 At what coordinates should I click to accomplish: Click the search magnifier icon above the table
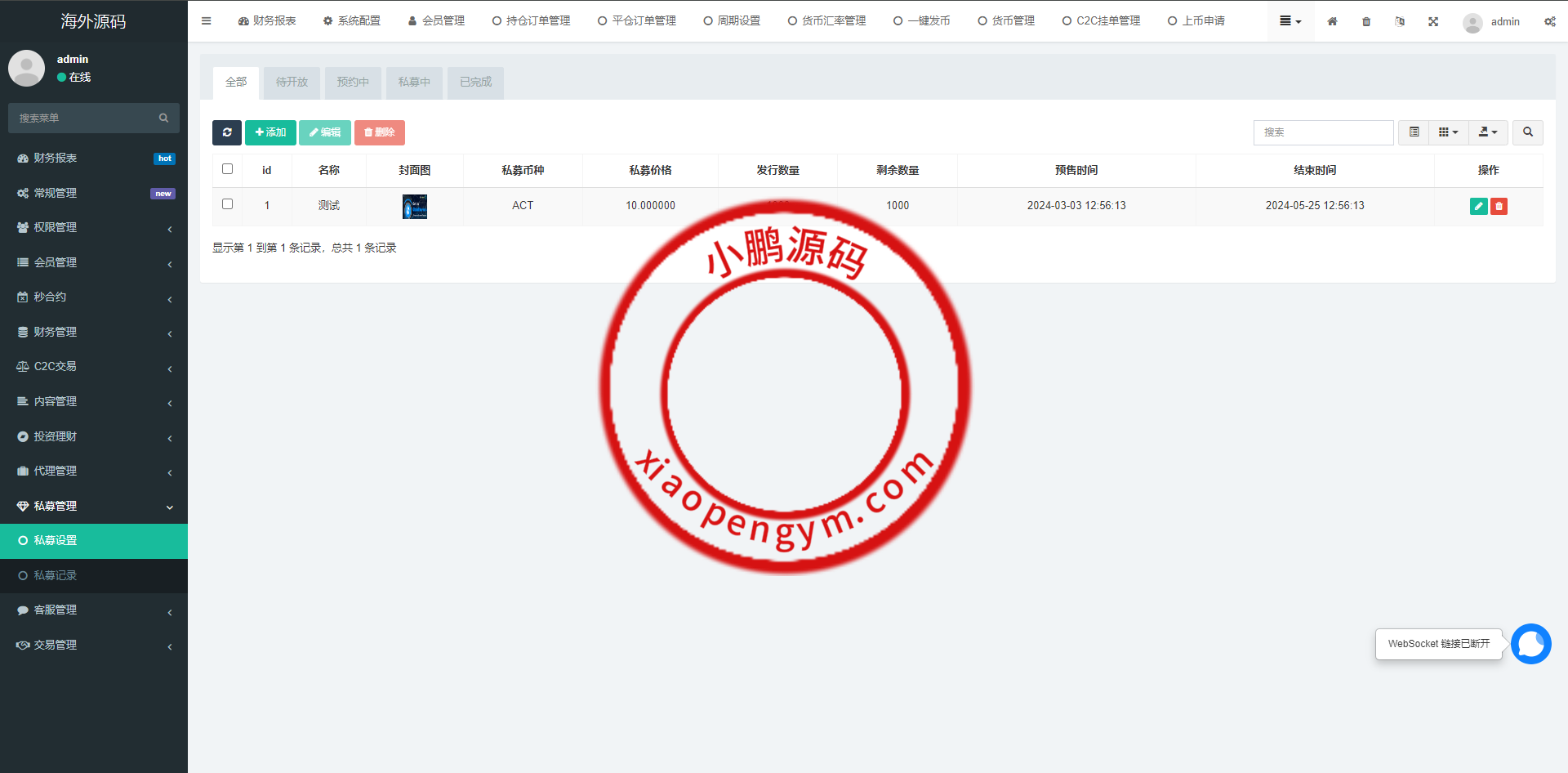(x=1527, y=132)
